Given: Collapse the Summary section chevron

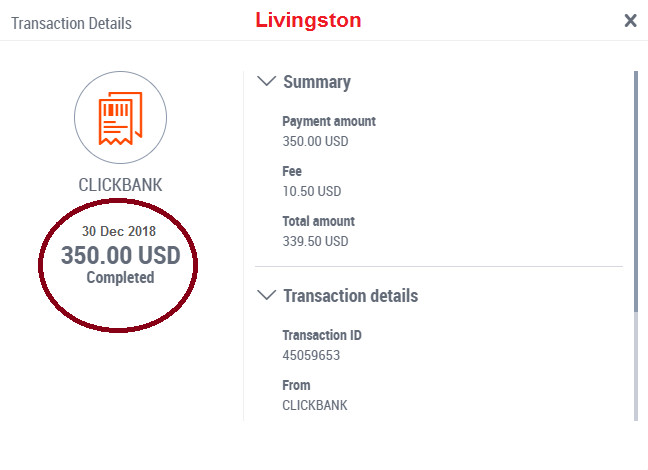Looking at the screenshot, I should click(267, 81).
